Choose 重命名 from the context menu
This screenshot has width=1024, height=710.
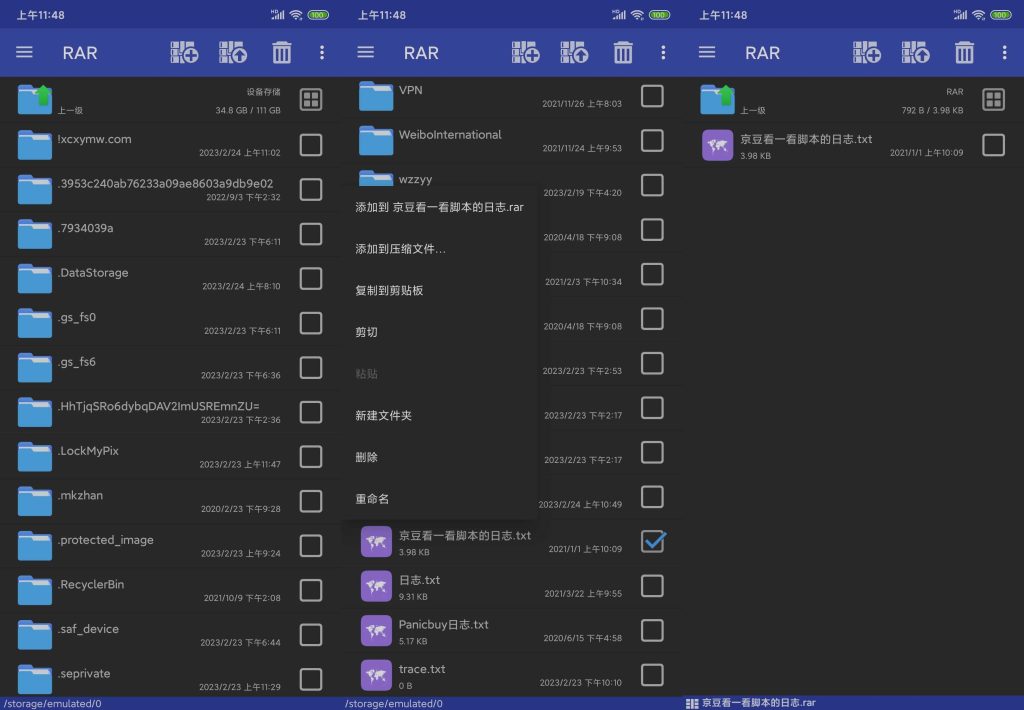pyautogui.click(x=373, y=499)
